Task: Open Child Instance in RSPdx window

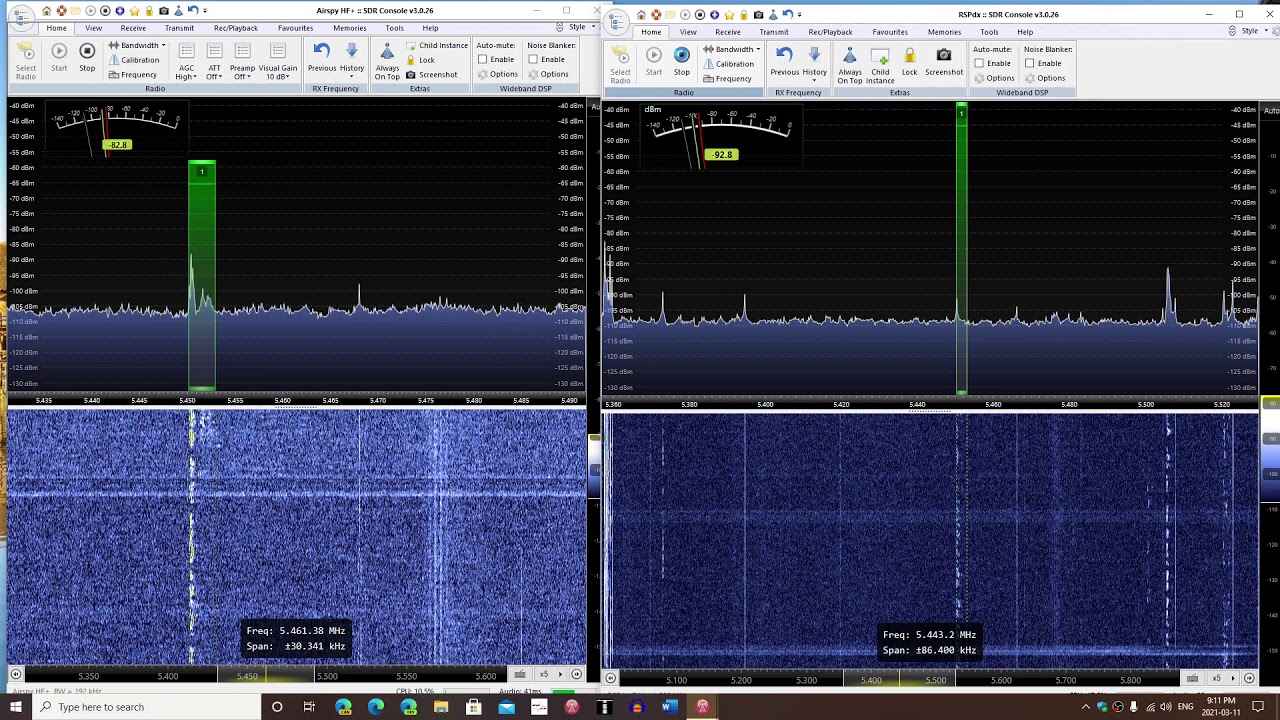Action: [x=880, y=65]
